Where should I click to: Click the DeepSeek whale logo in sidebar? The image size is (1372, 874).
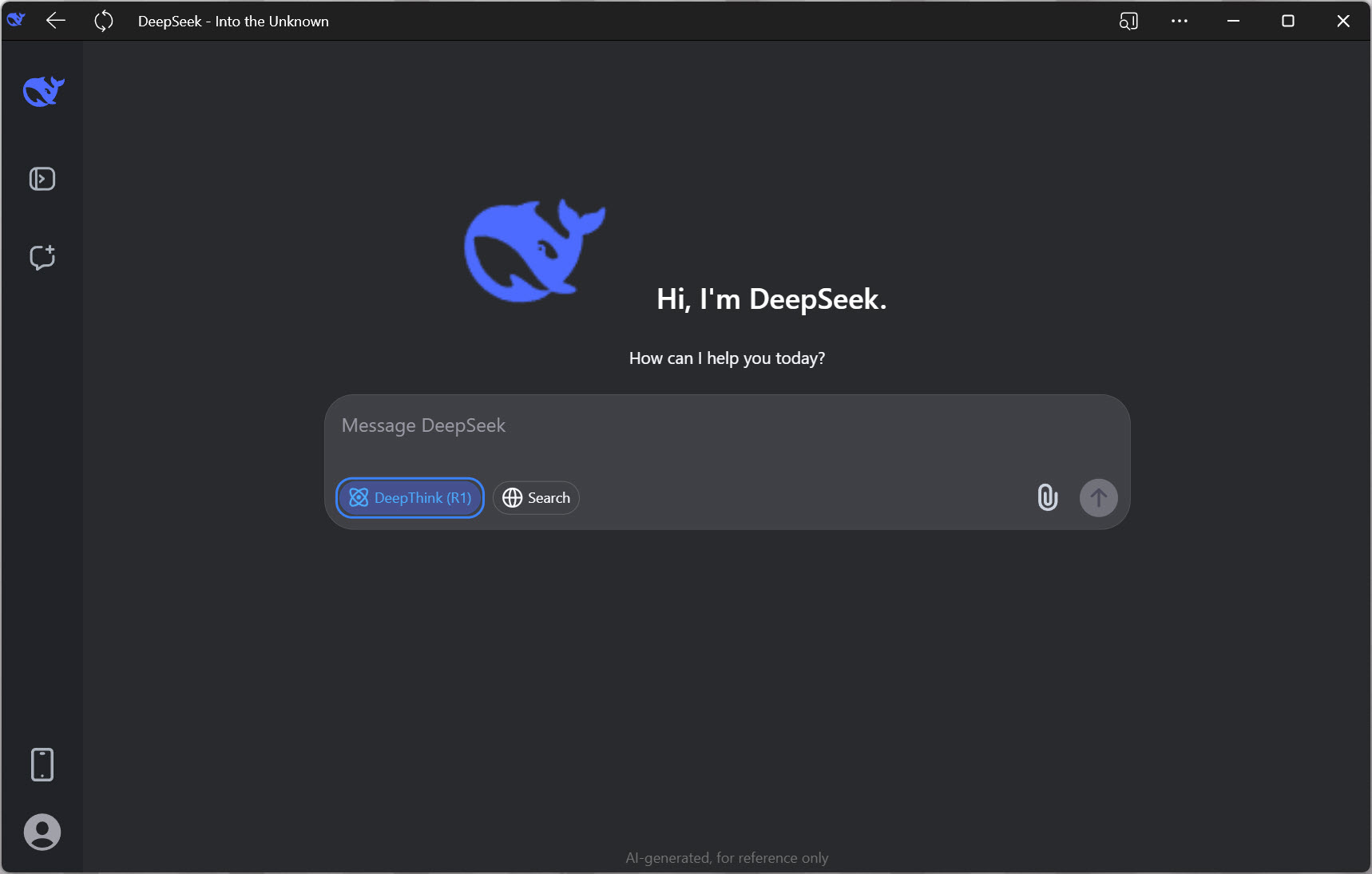pyautogui.click(x=43, y=91)
